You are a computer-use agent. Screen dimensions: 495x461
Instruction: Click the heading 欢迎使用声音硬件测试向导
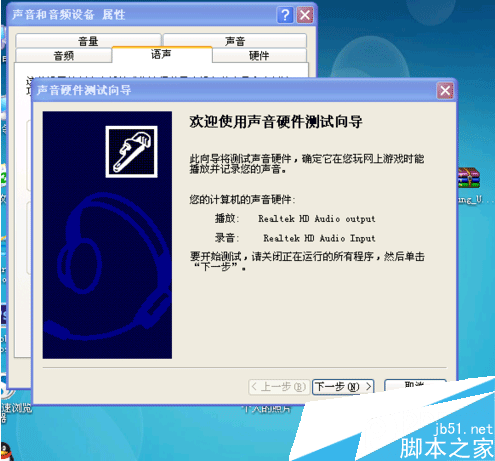pyautogui.click(x=276, y=122)
